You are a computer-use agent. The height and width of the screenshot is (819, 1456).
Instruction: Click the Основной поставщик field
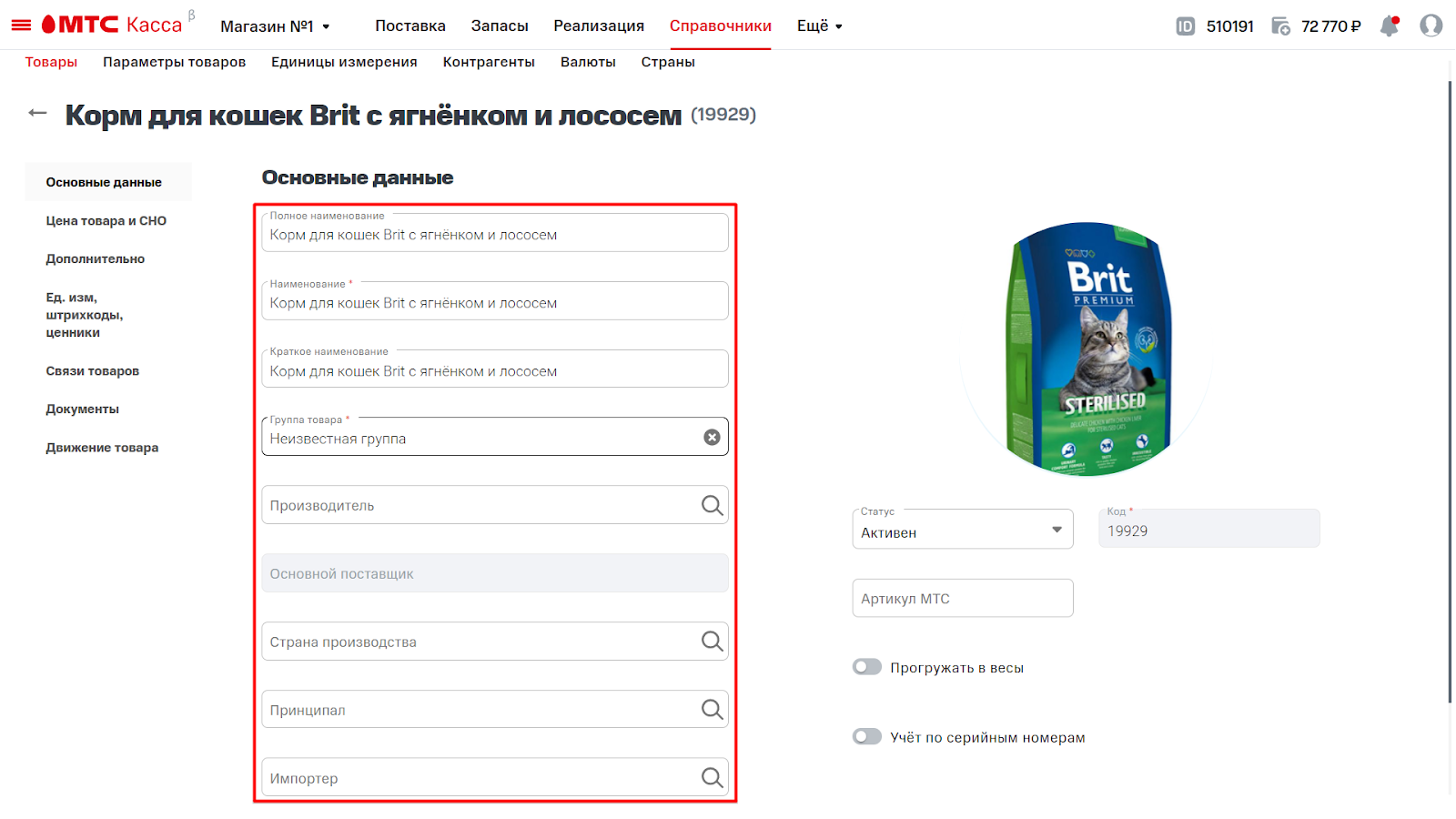coord(495,573)
